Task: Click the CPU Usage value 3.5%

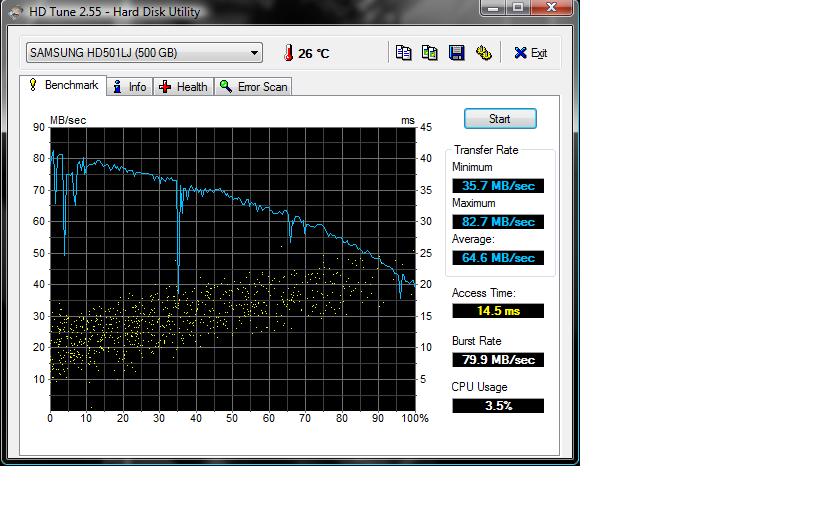Action: [498, 406]
